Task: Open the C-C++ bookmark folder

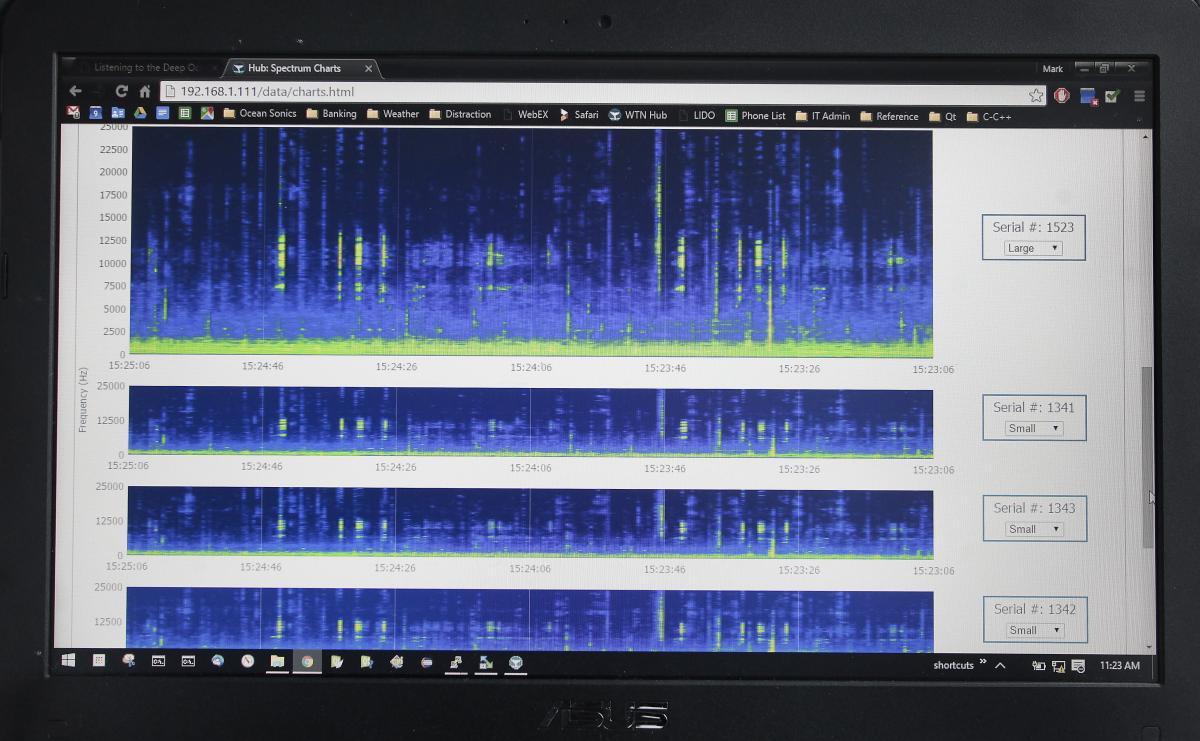Action: pos(989,117)
